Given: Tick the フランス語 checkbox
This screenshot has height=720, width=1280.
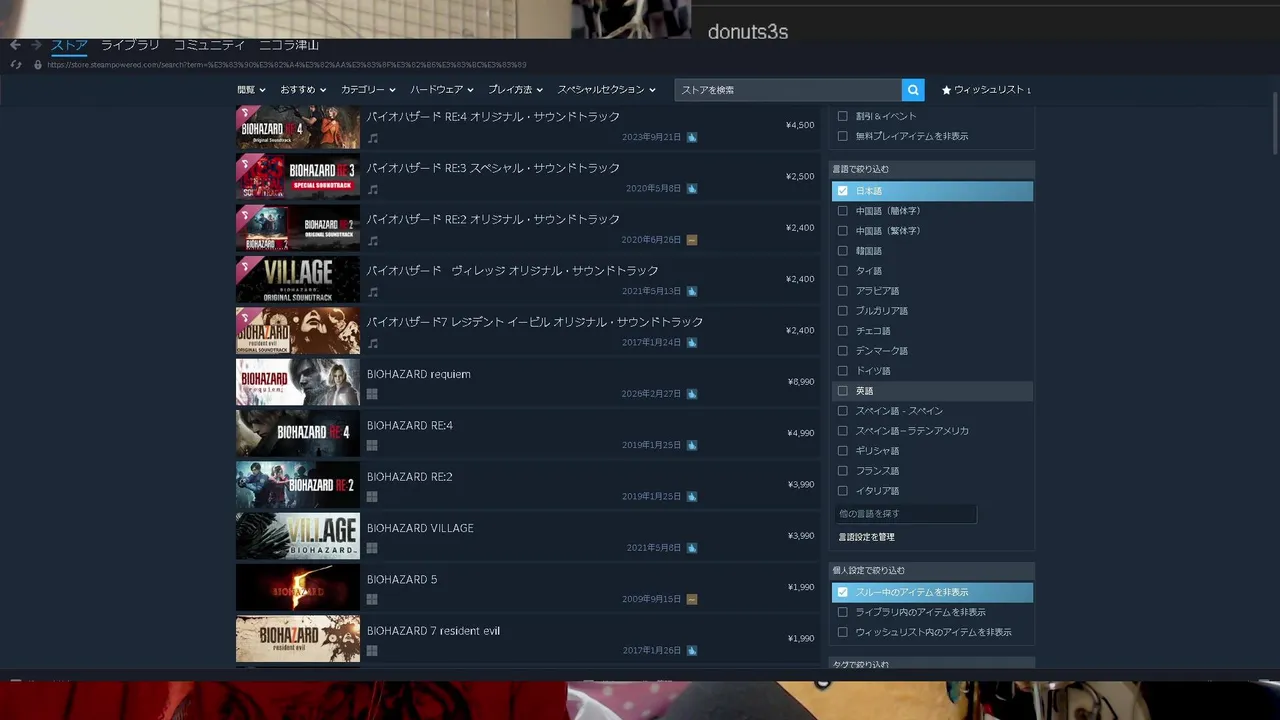Looking at the screenshot, I should click(843, 471).
